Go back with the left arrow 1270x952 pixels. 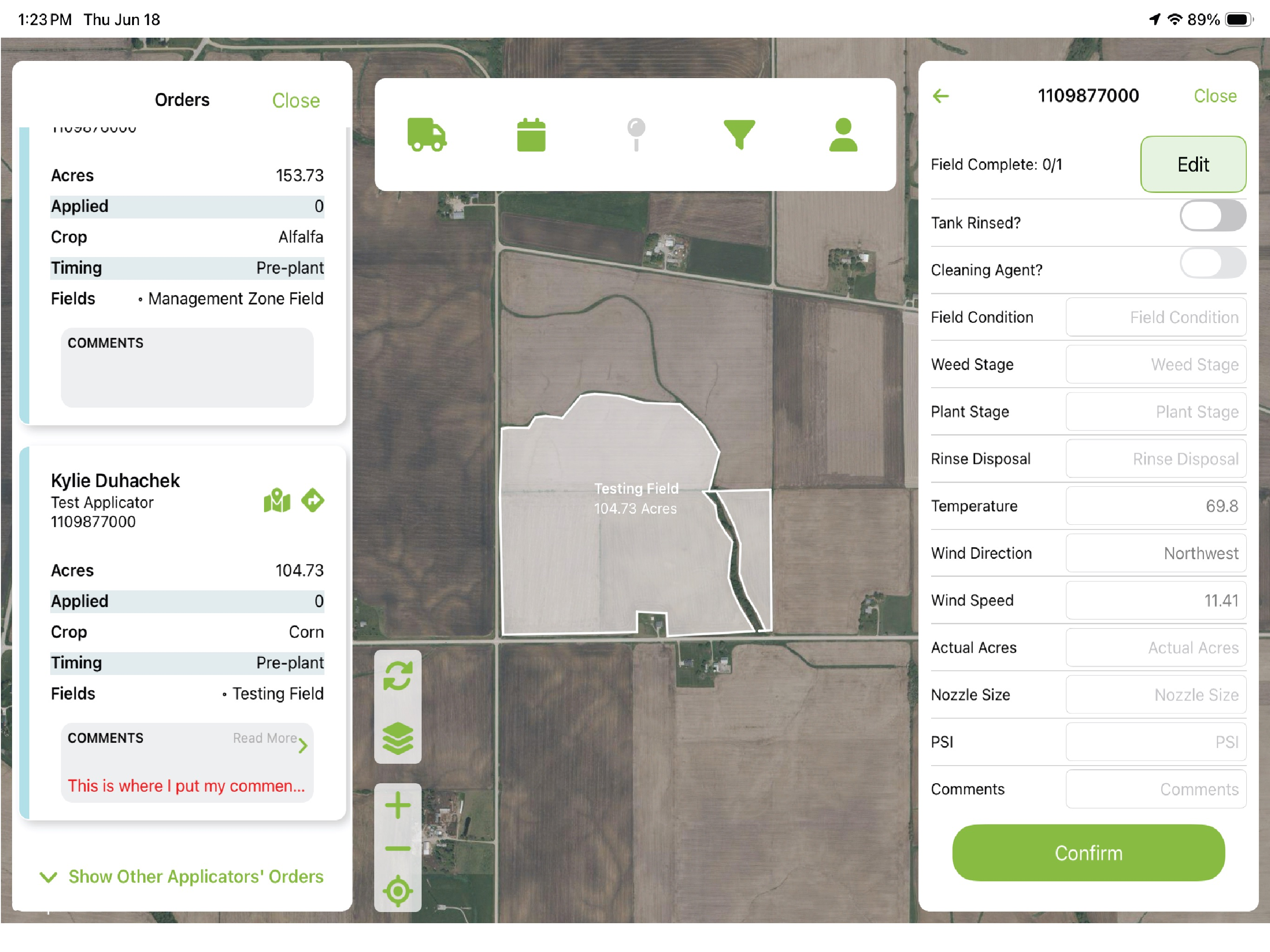[x=940, y=96]
